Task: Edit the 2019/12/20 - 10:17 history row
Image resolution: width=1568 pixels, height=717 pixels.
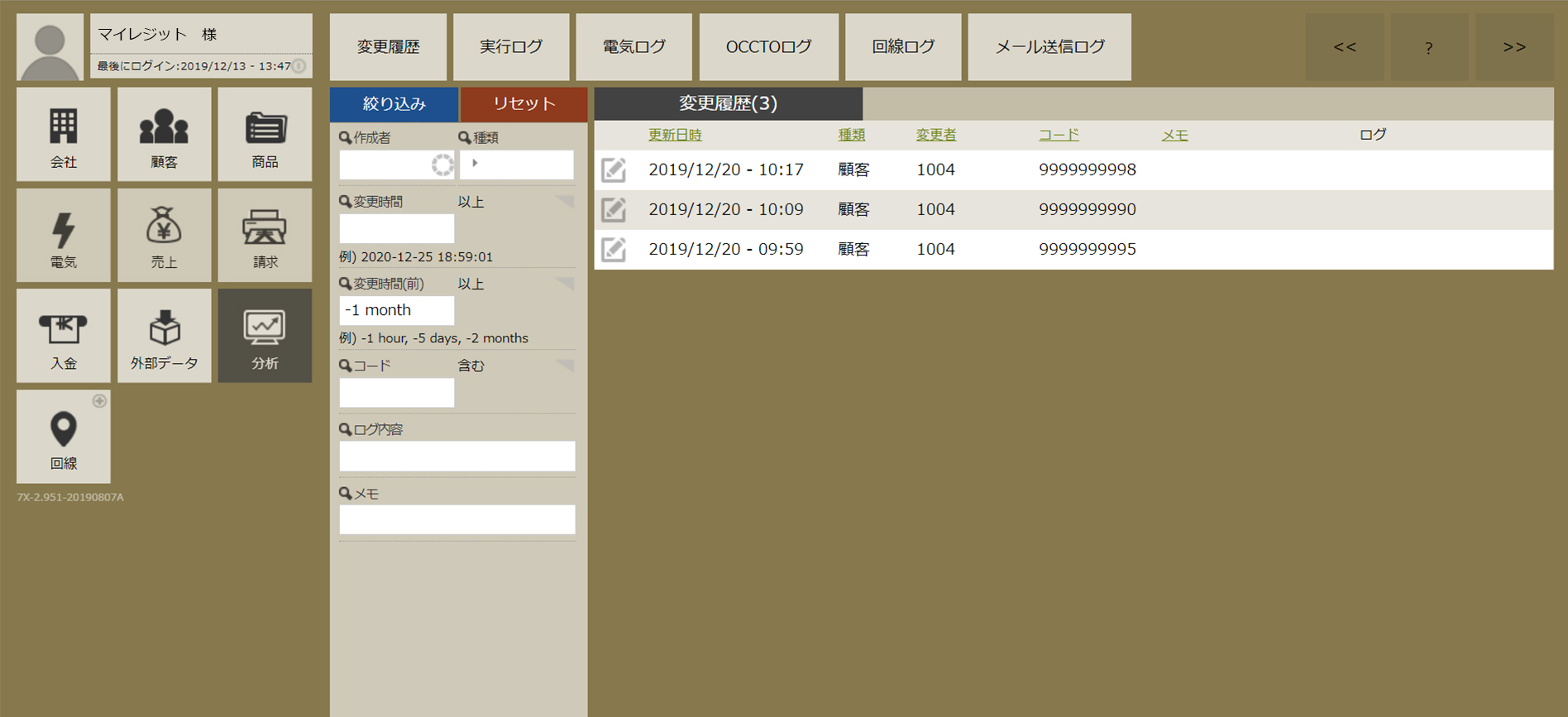Action: point(614,170)
